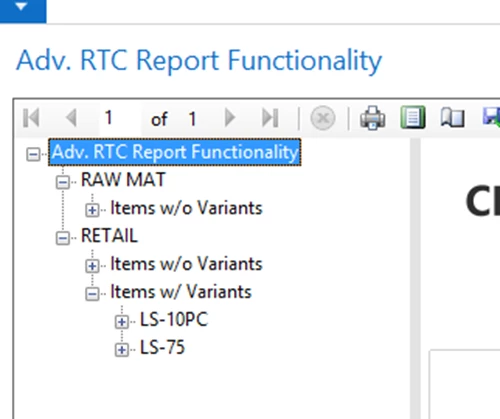The width and height of the screenshot is (500, 419).
Task: Go to next report page
Action: [x=229, y=118]
